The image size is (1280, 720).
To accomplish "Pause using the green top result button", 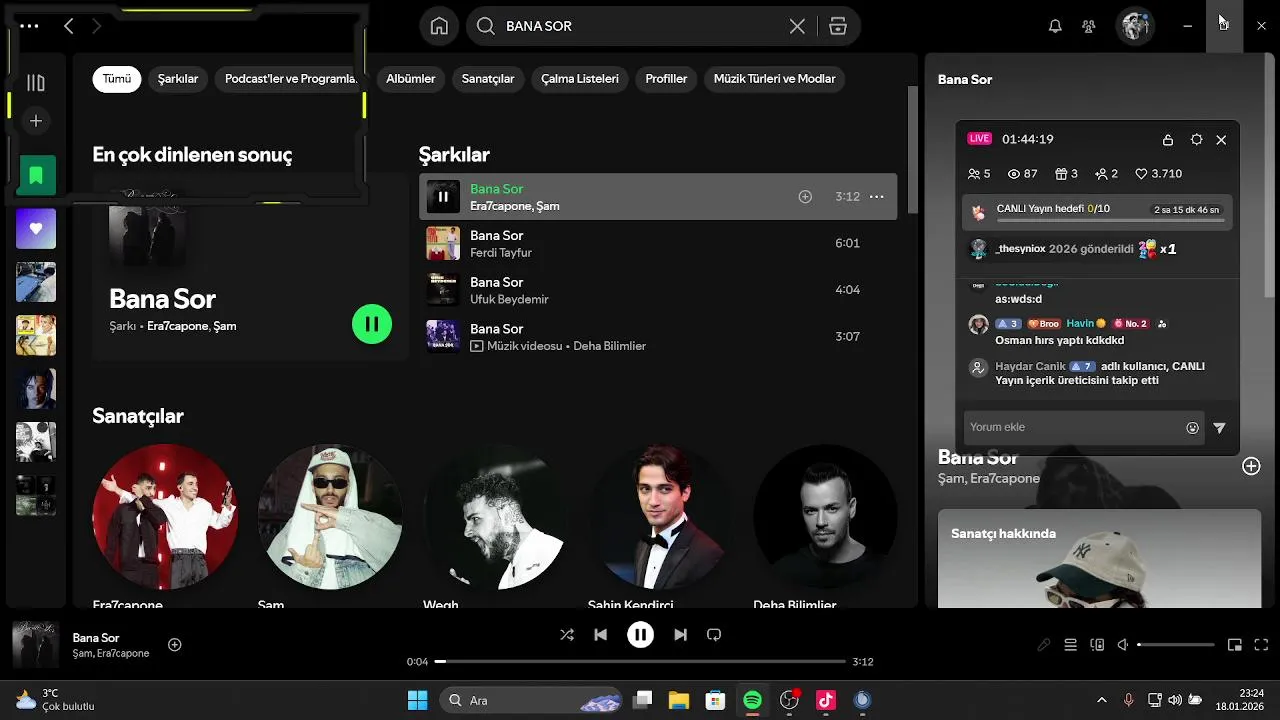I will [x=372, y=324].
